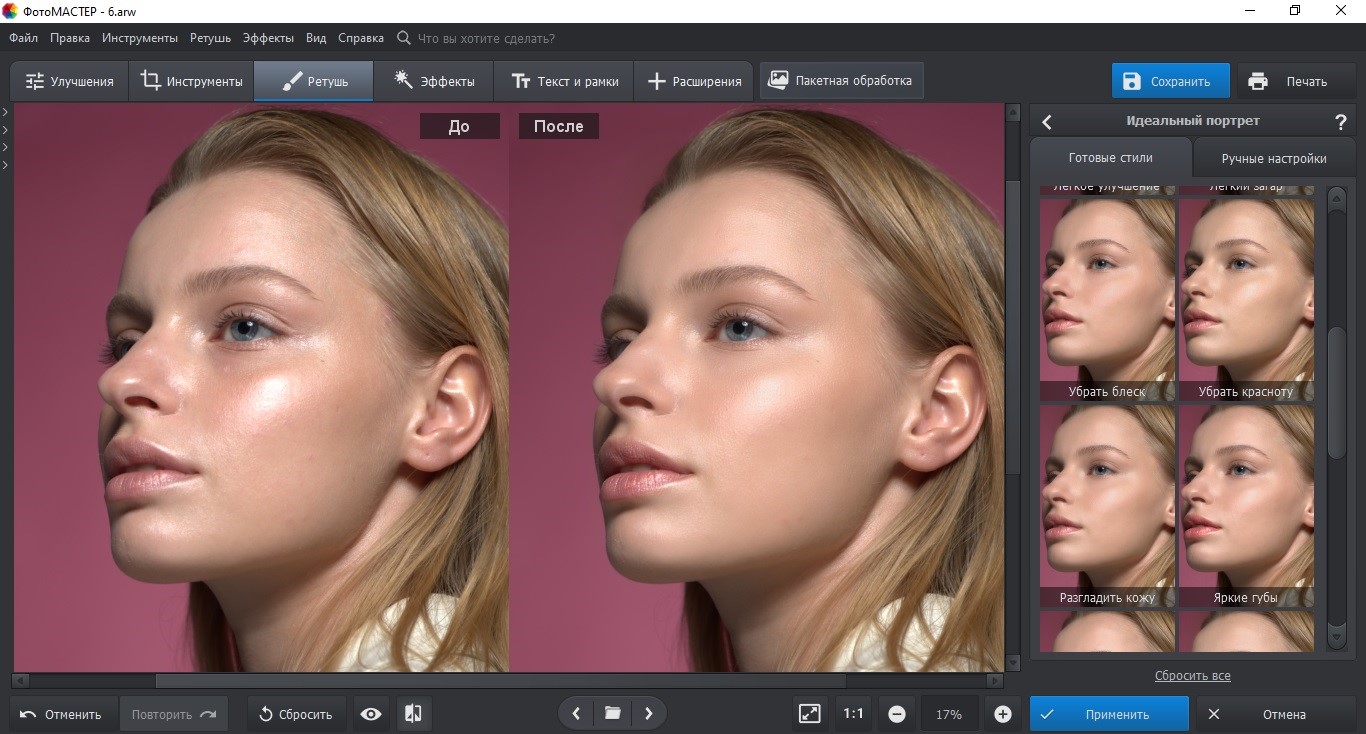Open the Правка menu

pyautogui.click(x=70, y=38)
